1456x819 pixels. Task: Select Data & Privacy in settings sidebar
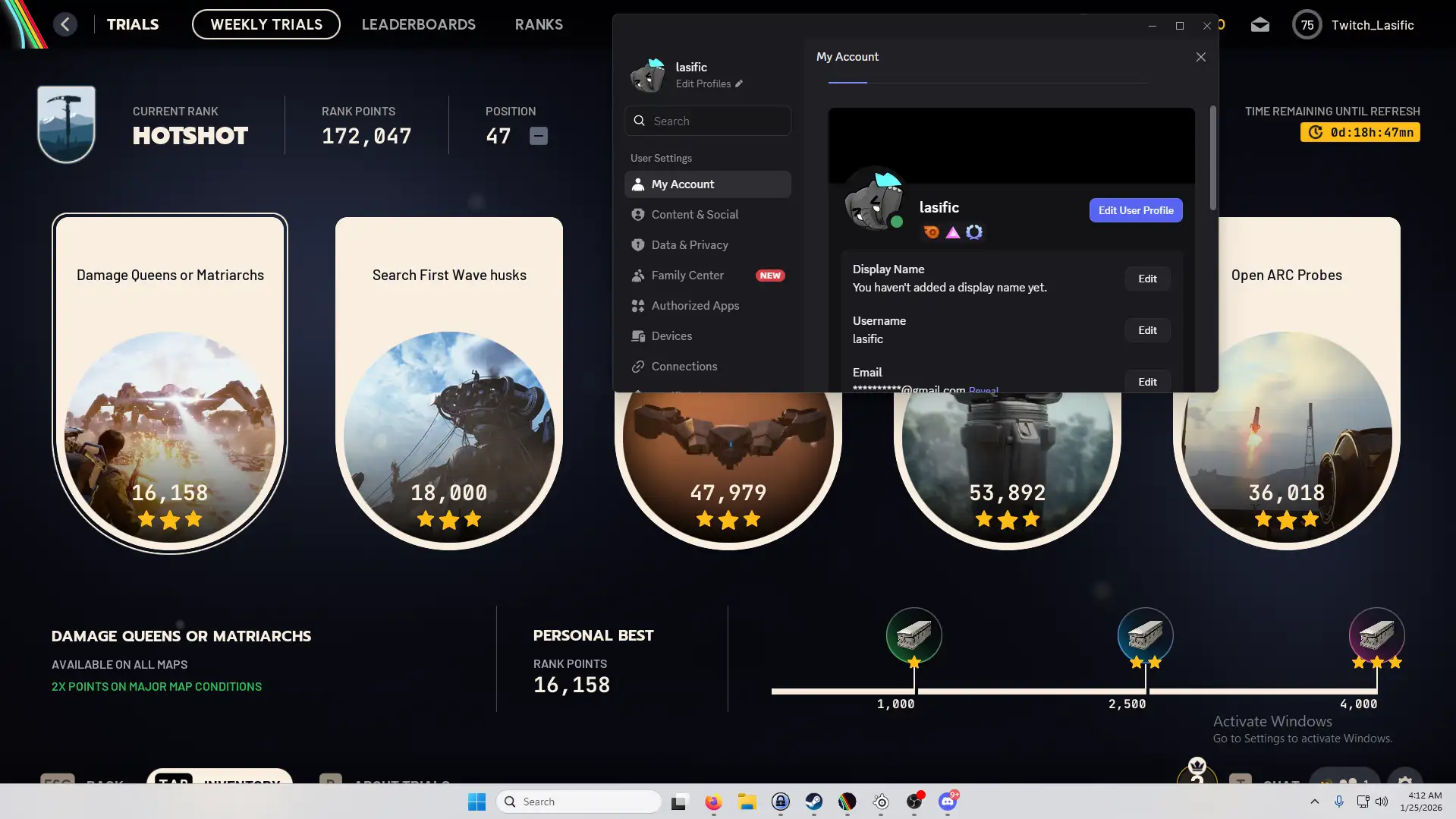(689, 245)
